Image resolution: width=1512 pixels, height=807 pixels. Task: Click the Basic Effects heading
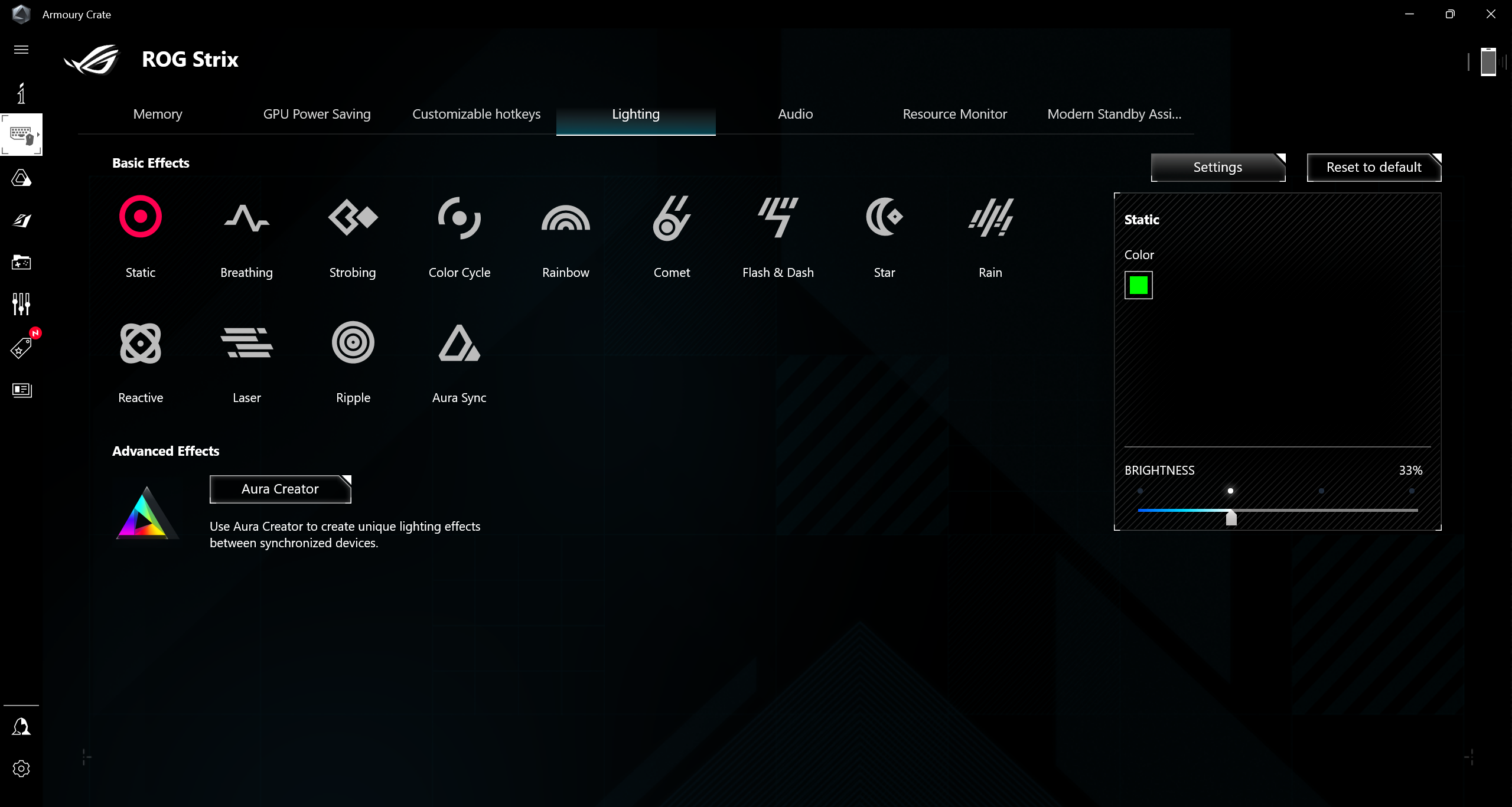click(x=151, y=163)
